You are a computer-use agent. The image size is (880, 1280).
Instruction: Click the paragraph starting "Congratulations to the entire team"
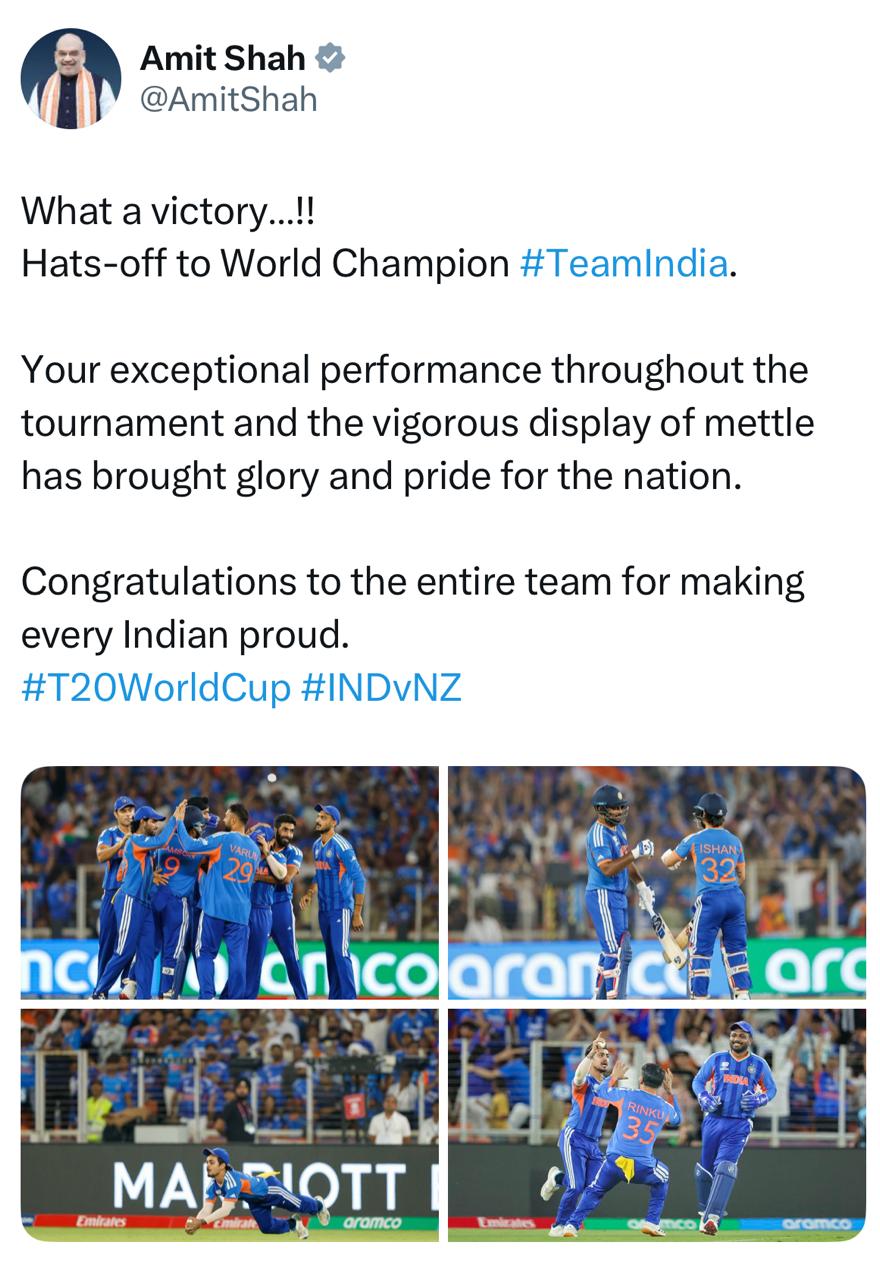412,581
